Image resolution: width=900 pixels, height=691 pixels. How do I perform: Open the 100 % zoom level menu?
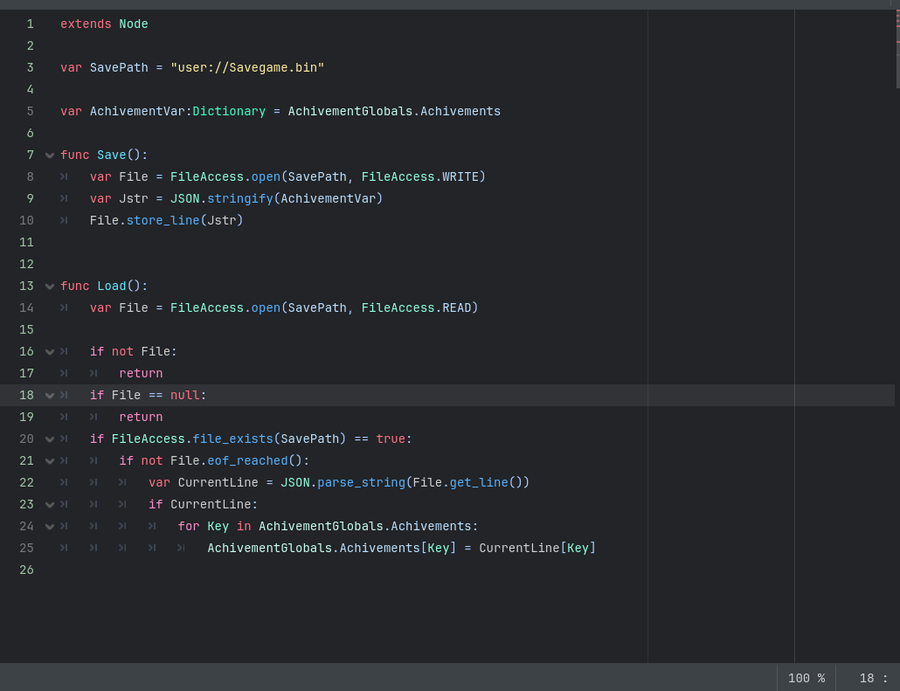click(x=806, y=678)
